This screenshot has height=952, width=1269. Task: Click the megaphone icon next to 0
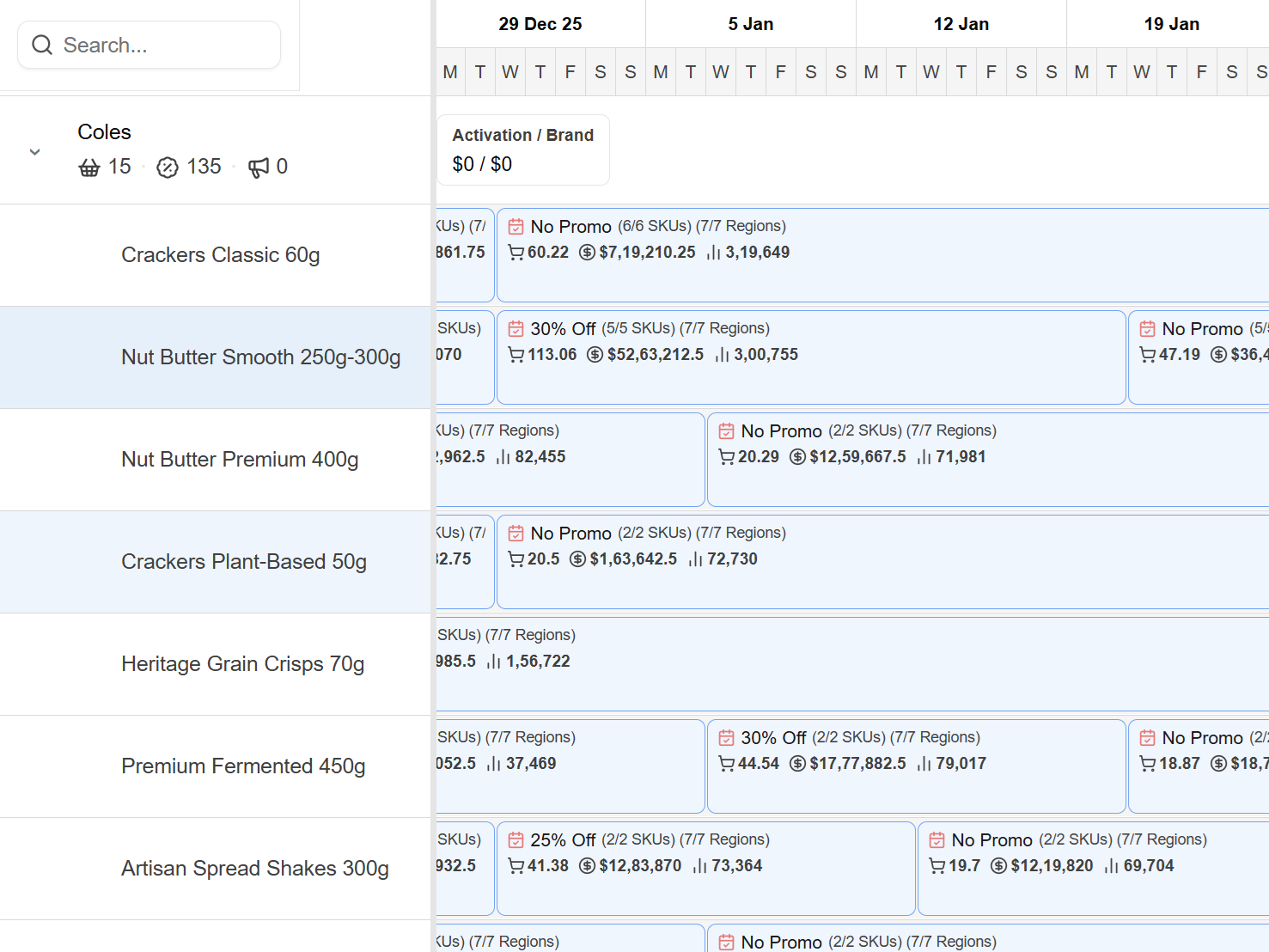click(x=259, y=168)
